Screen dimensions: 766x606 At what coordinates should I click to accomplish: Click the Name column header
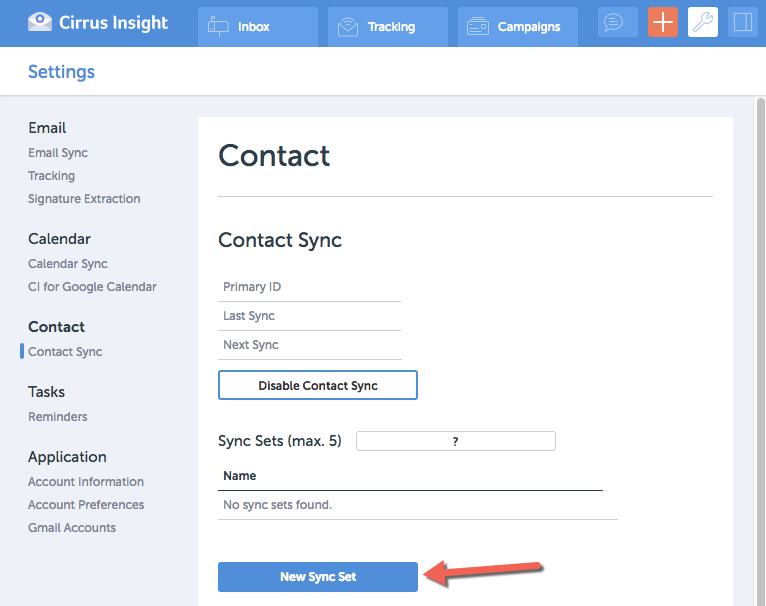click(x=239, y=476)
